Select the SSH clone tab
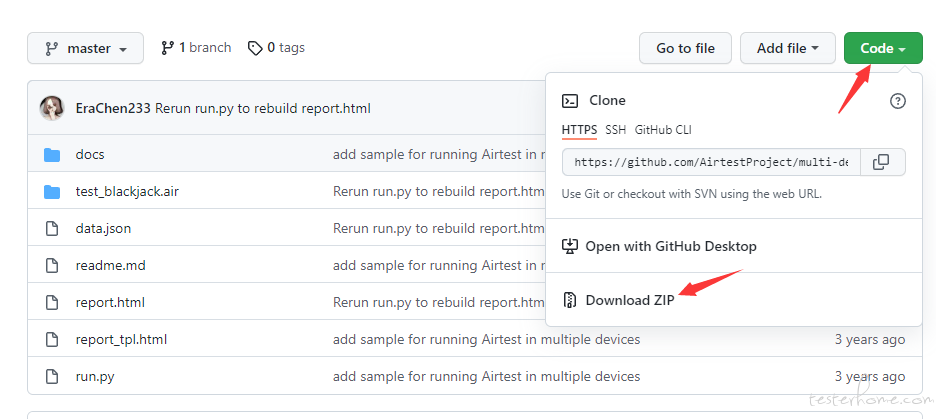The image size is (936, 419). coord(615,130)
